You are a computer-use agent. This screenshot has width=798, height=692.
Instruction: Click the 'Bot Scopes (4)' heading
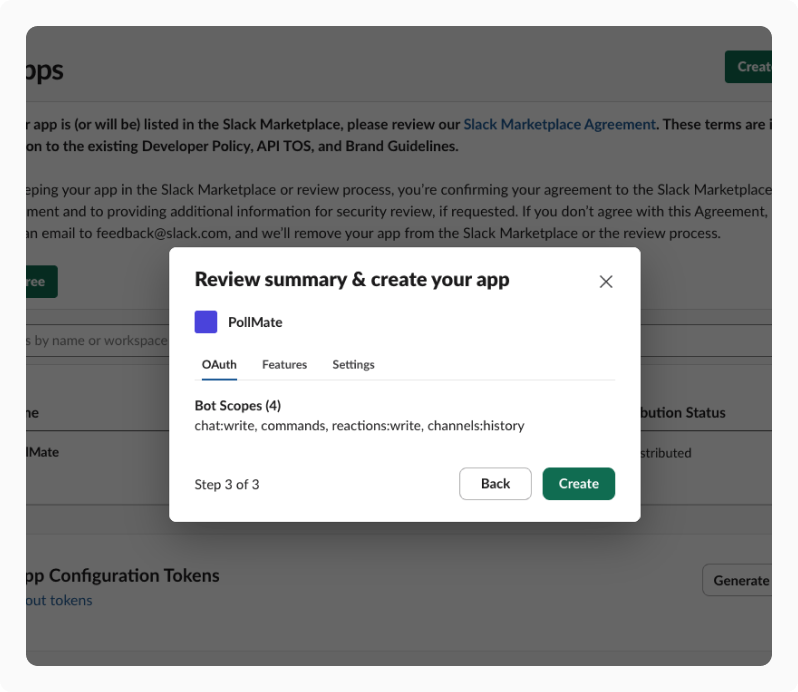coord(238,406)
